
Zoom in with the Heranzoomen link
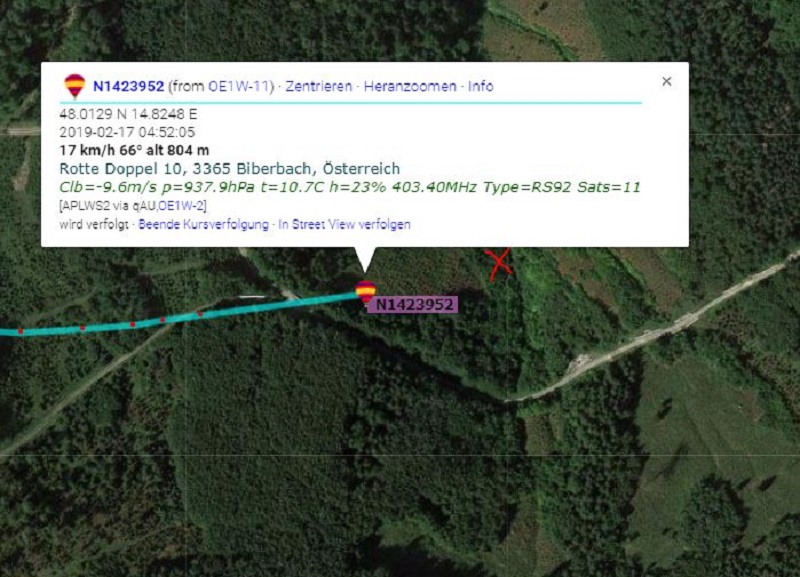(410, 86)
